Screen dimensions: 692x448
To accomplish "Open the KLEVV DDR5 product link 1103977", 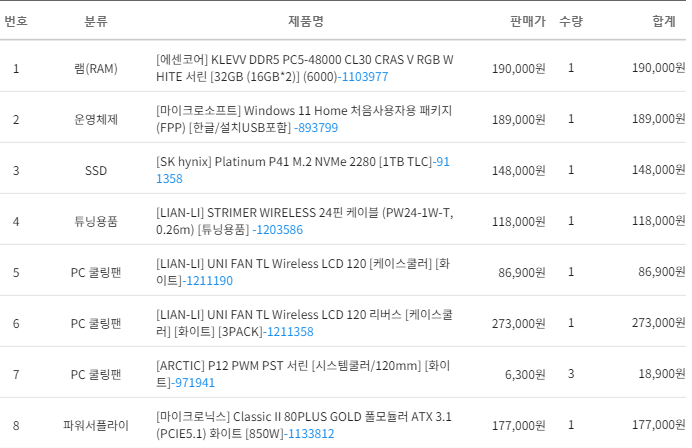I will click(365, 76).
